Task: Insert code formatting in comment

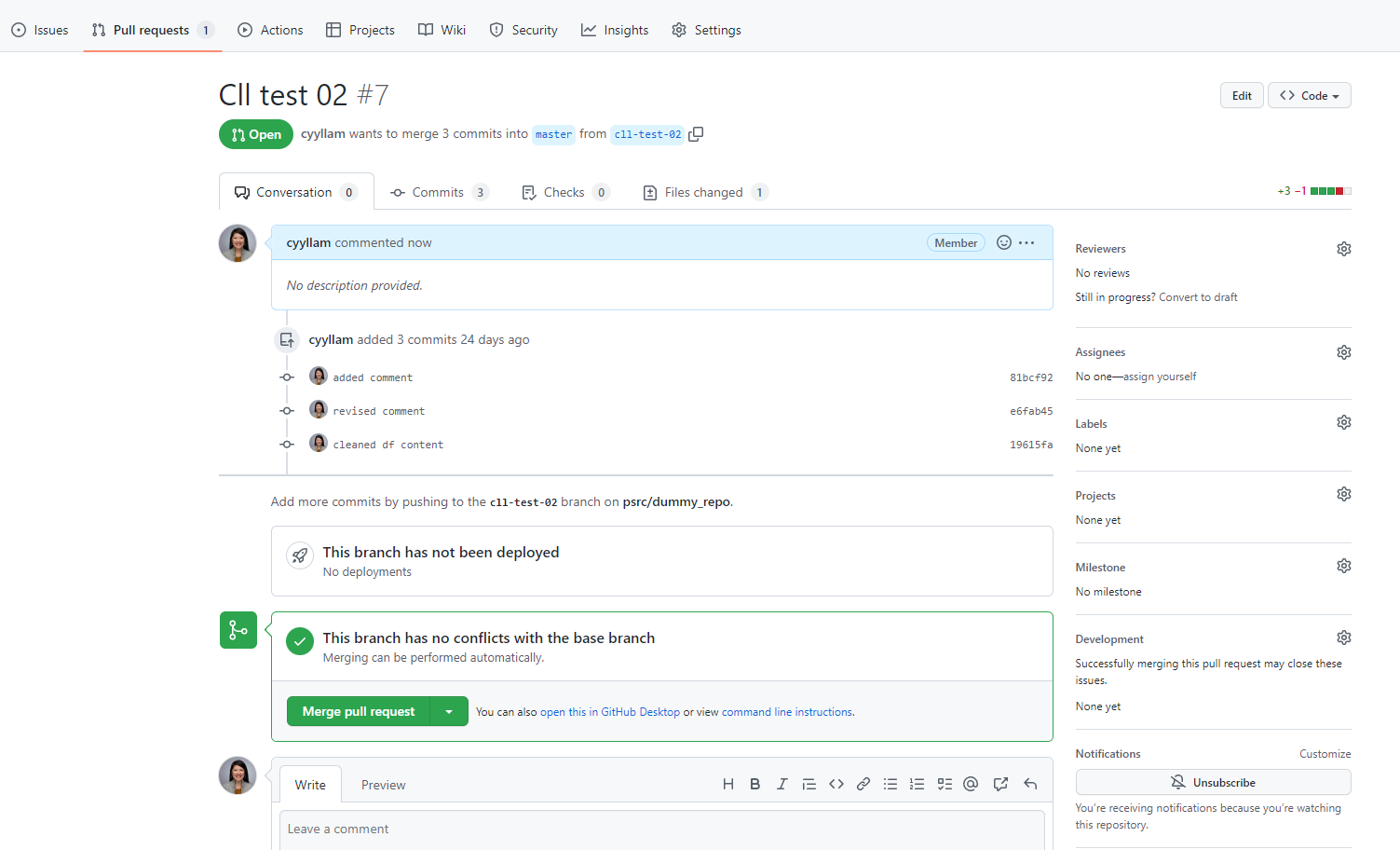Action: [836, 784]
